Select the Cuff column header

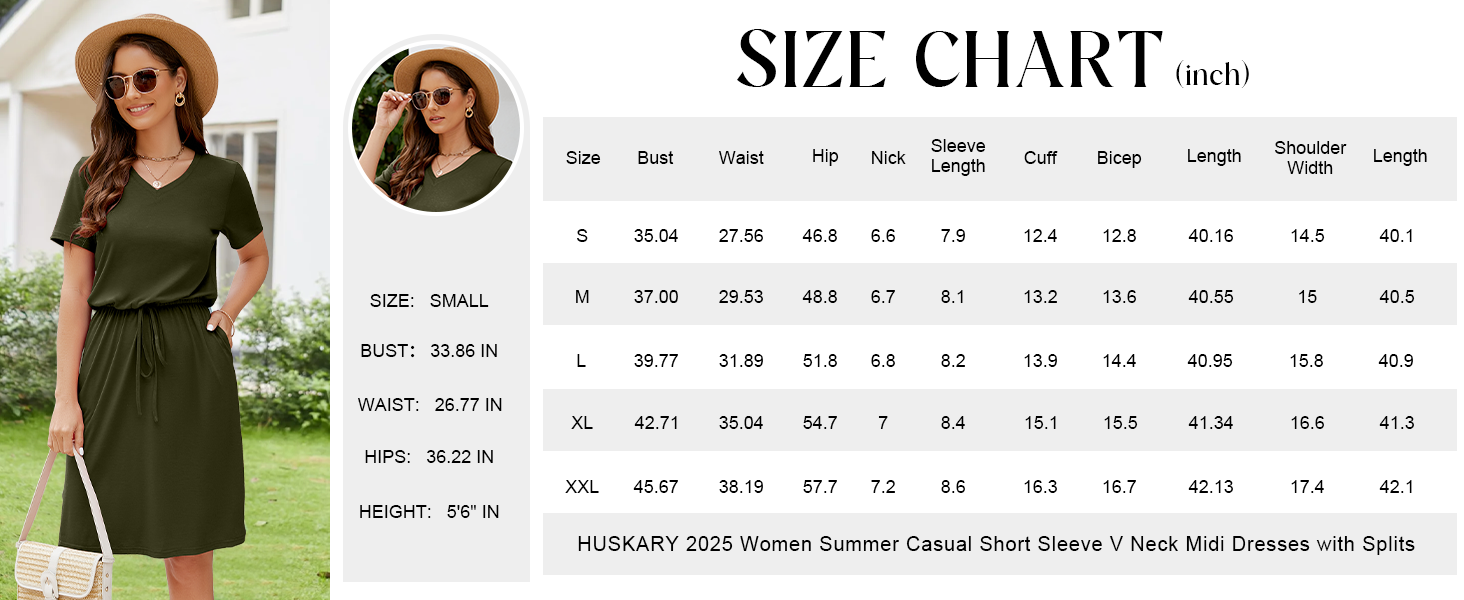[x=1040, y=158]
